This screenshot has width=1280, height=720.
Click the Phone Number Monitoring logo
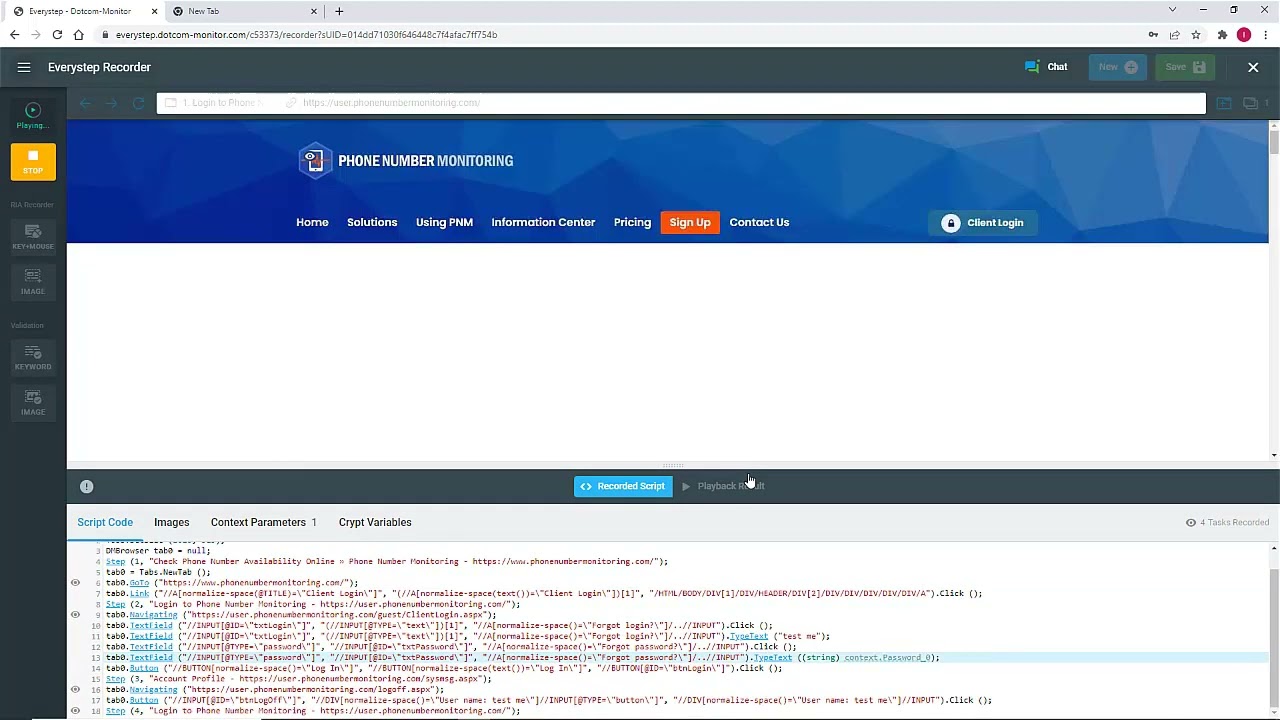[x=405, y=160]
